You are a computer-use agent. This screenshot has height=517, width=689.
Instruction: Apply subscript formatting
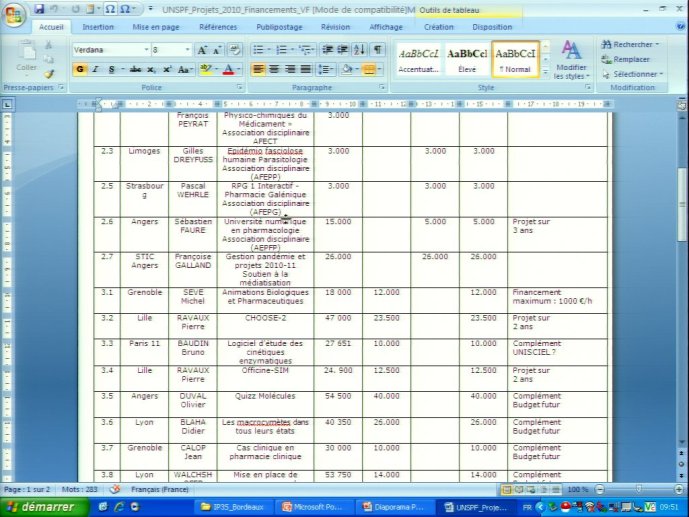point(151,69)
